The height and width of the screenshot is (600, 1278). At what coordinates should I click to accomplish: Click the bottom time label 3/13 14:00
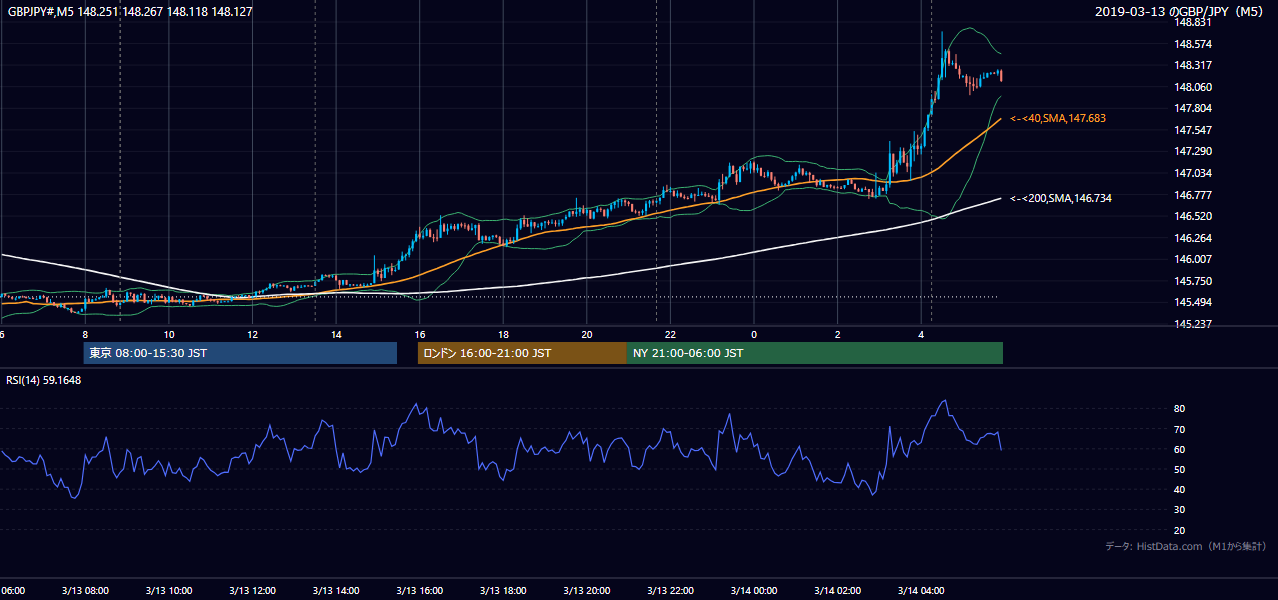(336, 591)
